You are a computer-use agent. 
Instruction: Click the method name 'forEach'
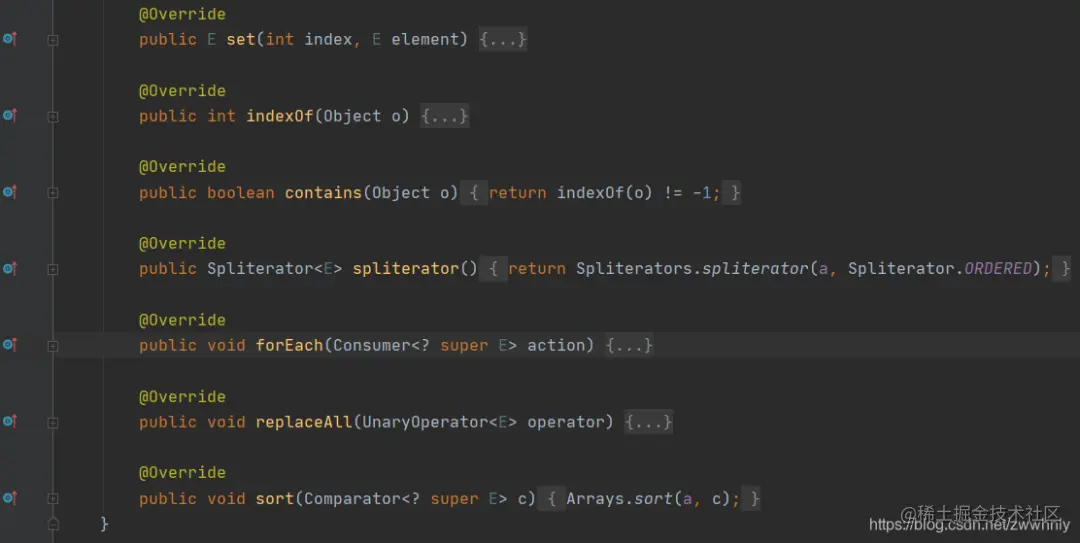point(289,345)
